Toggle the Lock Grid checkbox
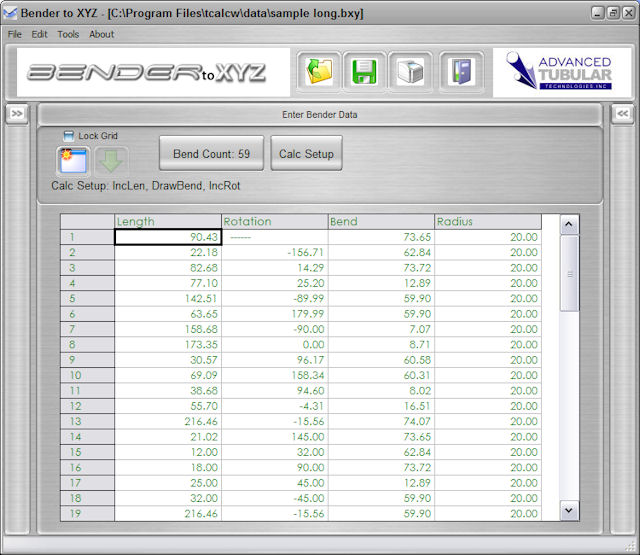The width and height of the screenshot is (640, 555). point(69,135)
